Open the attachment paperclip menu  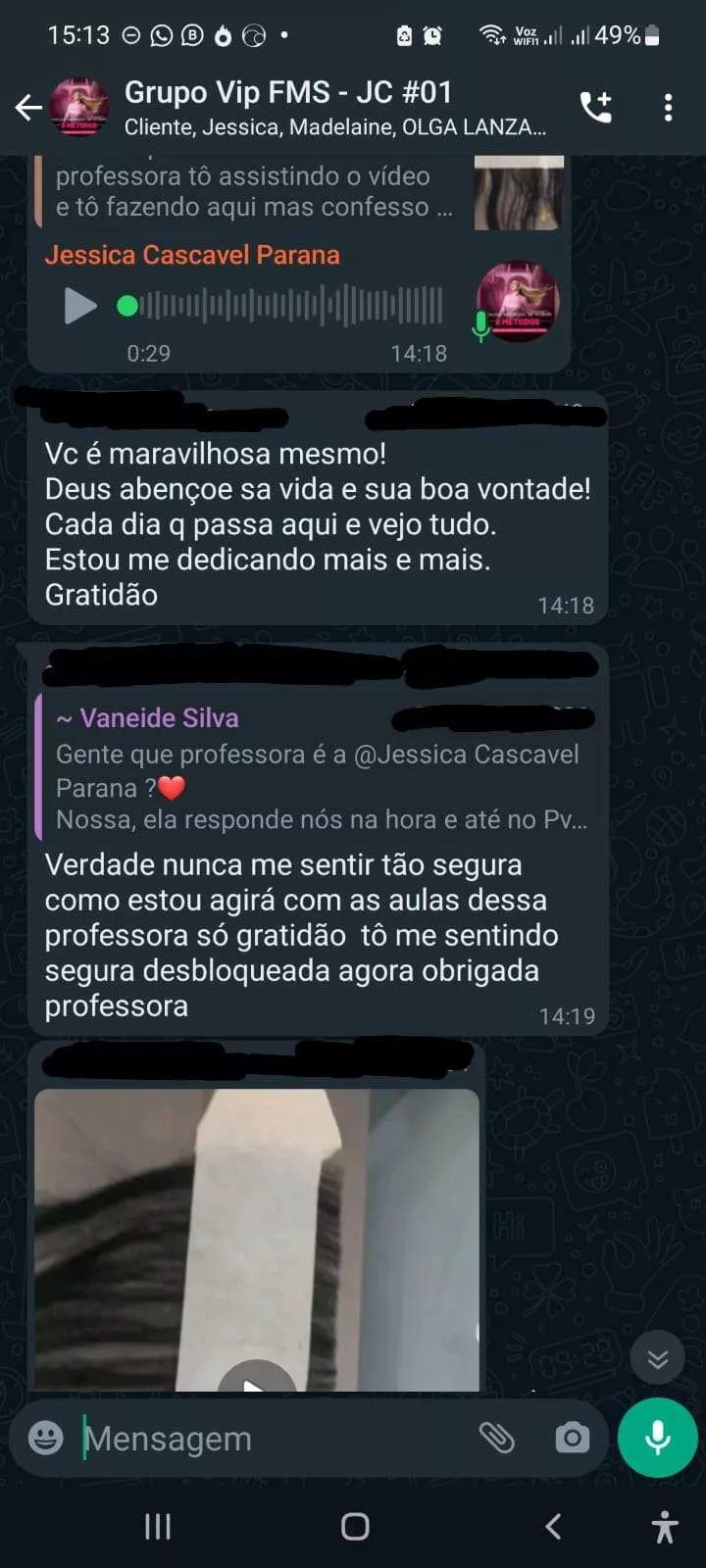tap(496, 1438)
